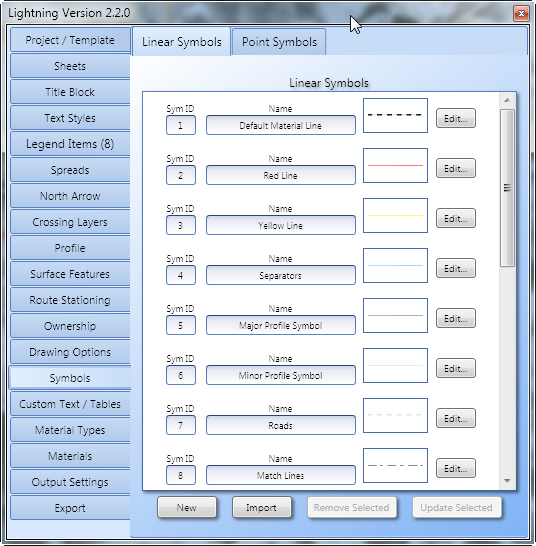Select the light blue Separators line preview
The height and width of the screenshot is (546, 536).
coord(395,265)
